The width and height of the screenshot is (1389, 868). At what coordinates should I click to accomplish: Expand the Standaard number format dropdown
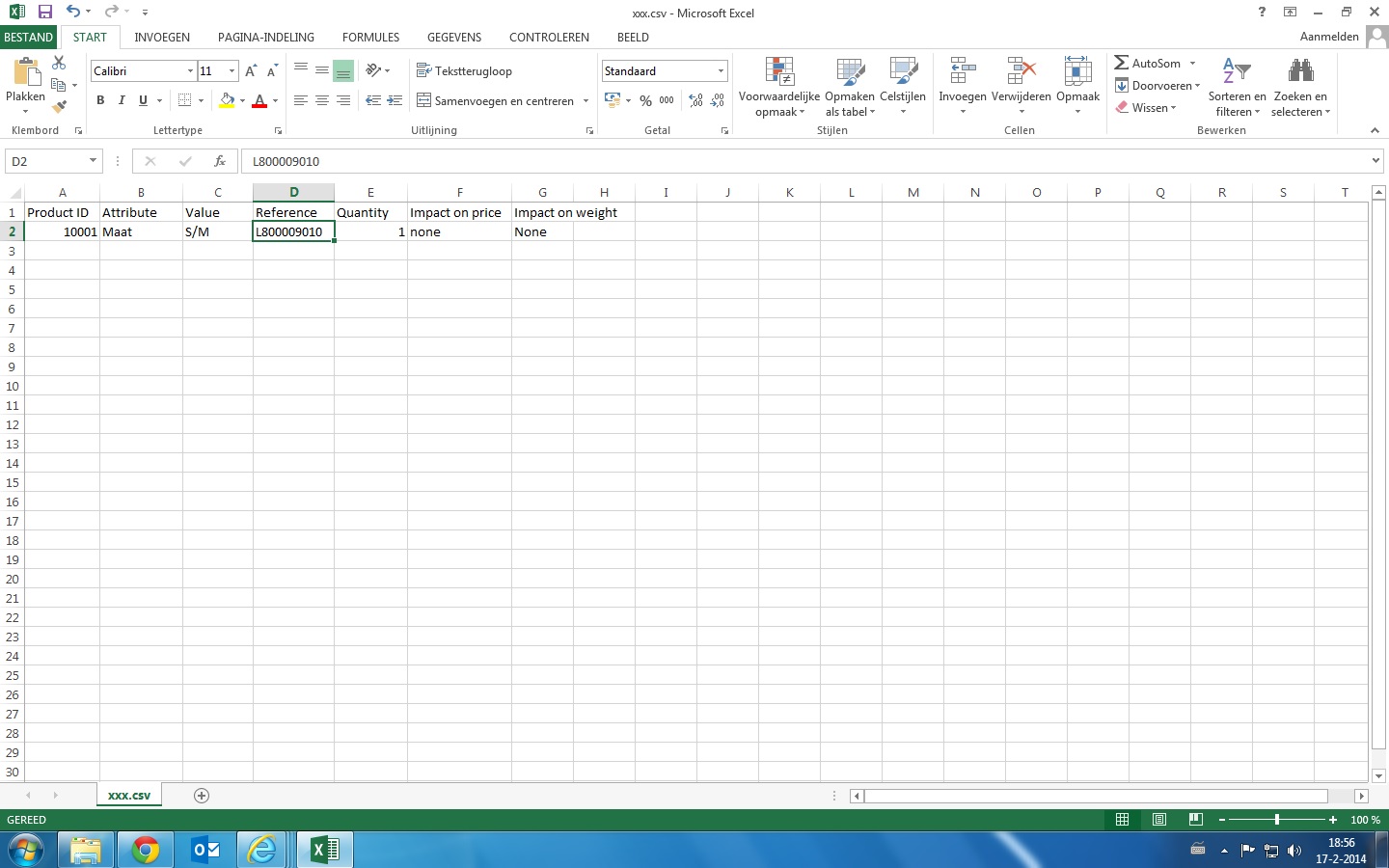coord(721,71)
